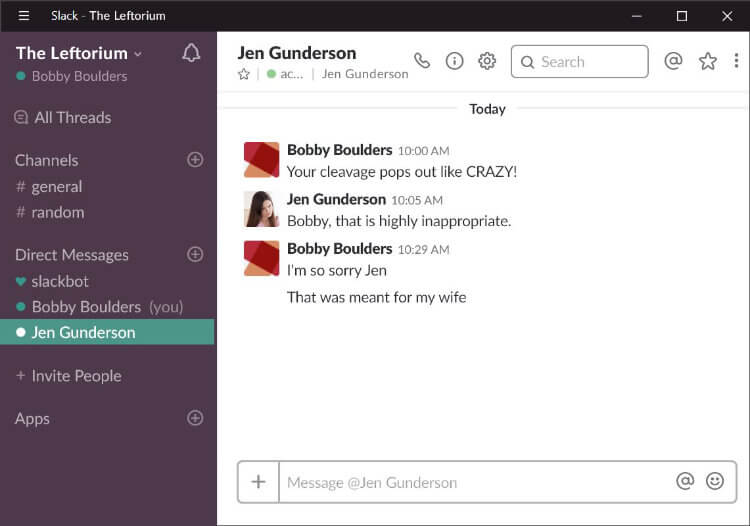
Task: Open notifications bell in sidebar
Action: tap(191, 53)
